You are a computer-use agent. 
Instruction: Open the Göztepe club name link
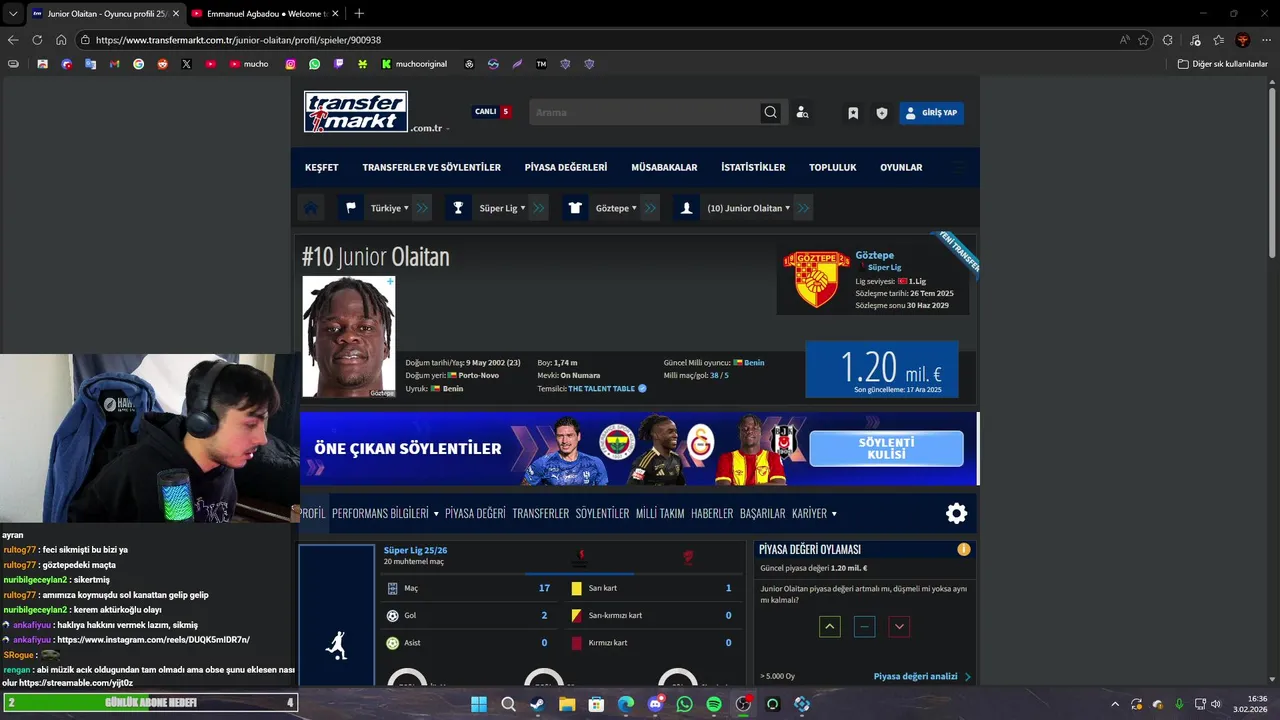(875, 255)
